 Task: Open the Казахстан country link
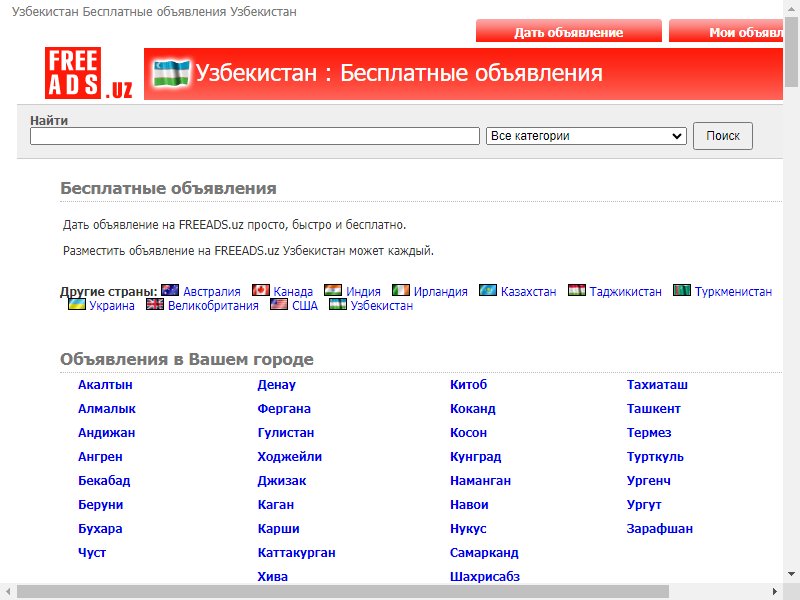(529, 292)
